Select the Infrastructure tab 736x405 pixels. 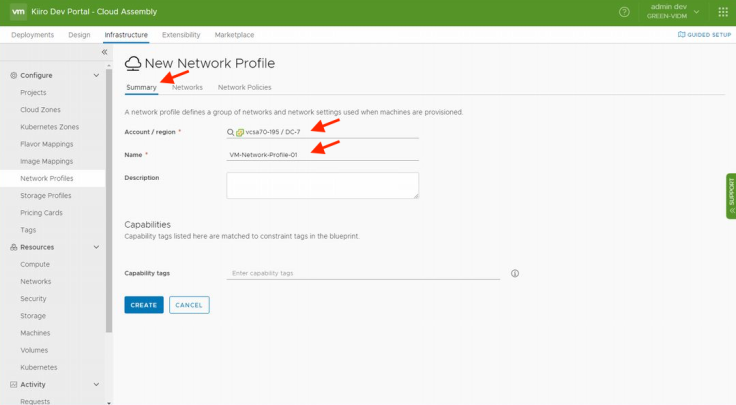126,35
